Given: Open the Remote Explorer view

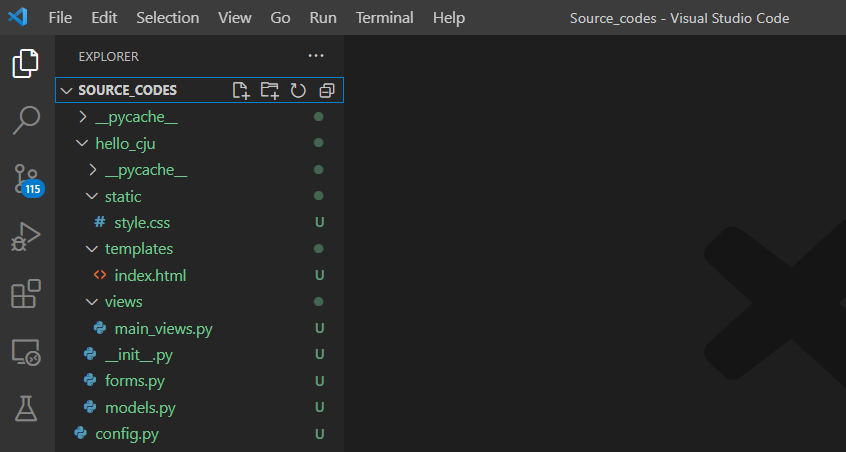Looking at the screenshot, I should [25, 352].
